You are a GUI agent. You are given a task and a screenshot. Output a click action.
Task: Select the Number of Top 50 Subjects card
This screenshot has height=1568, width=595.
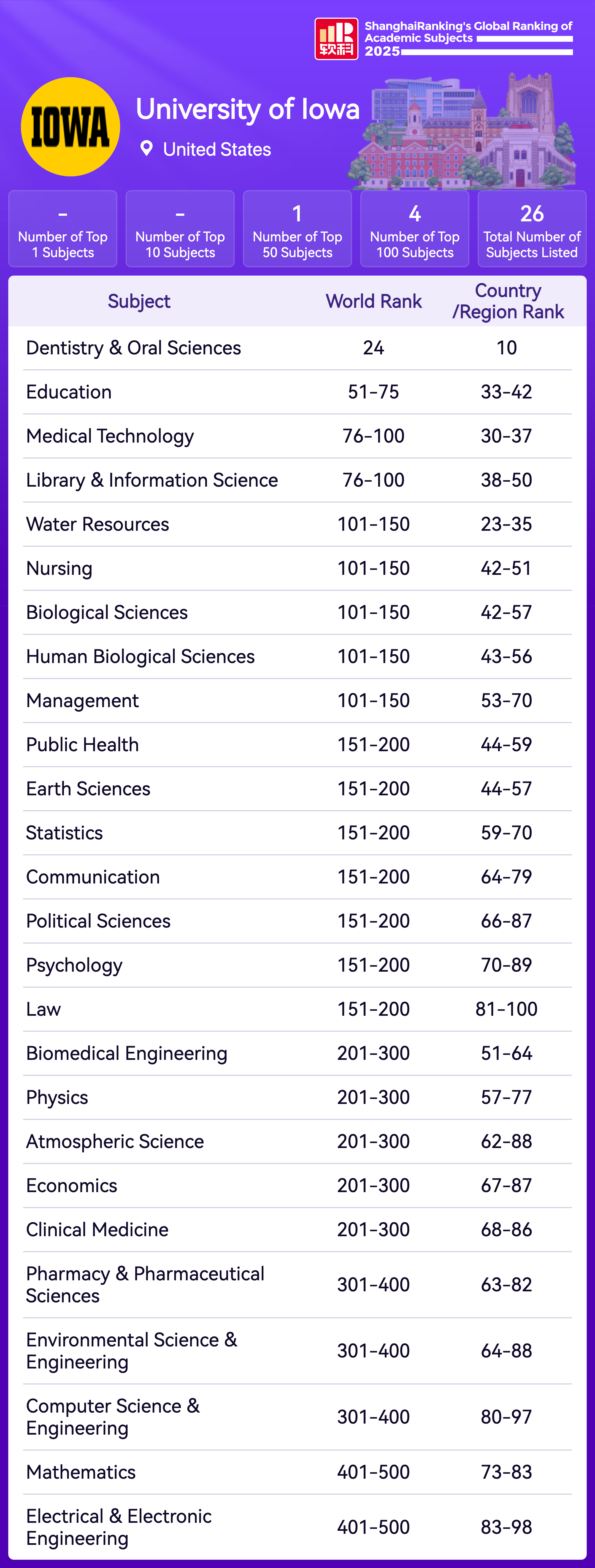(x=297, y=229)
